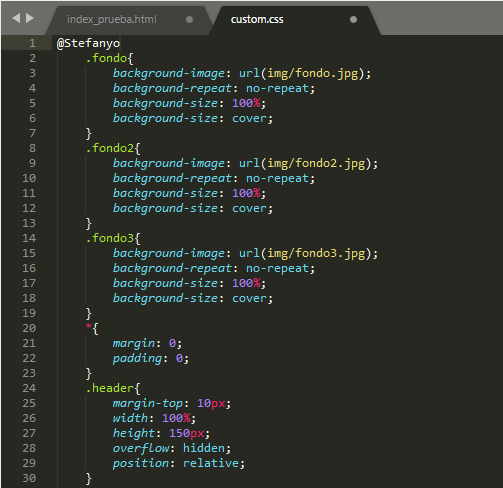Close index_prueba.html via its unsaved dot
Viewport: 503px width, 488px height.
(x=189, y=20)
